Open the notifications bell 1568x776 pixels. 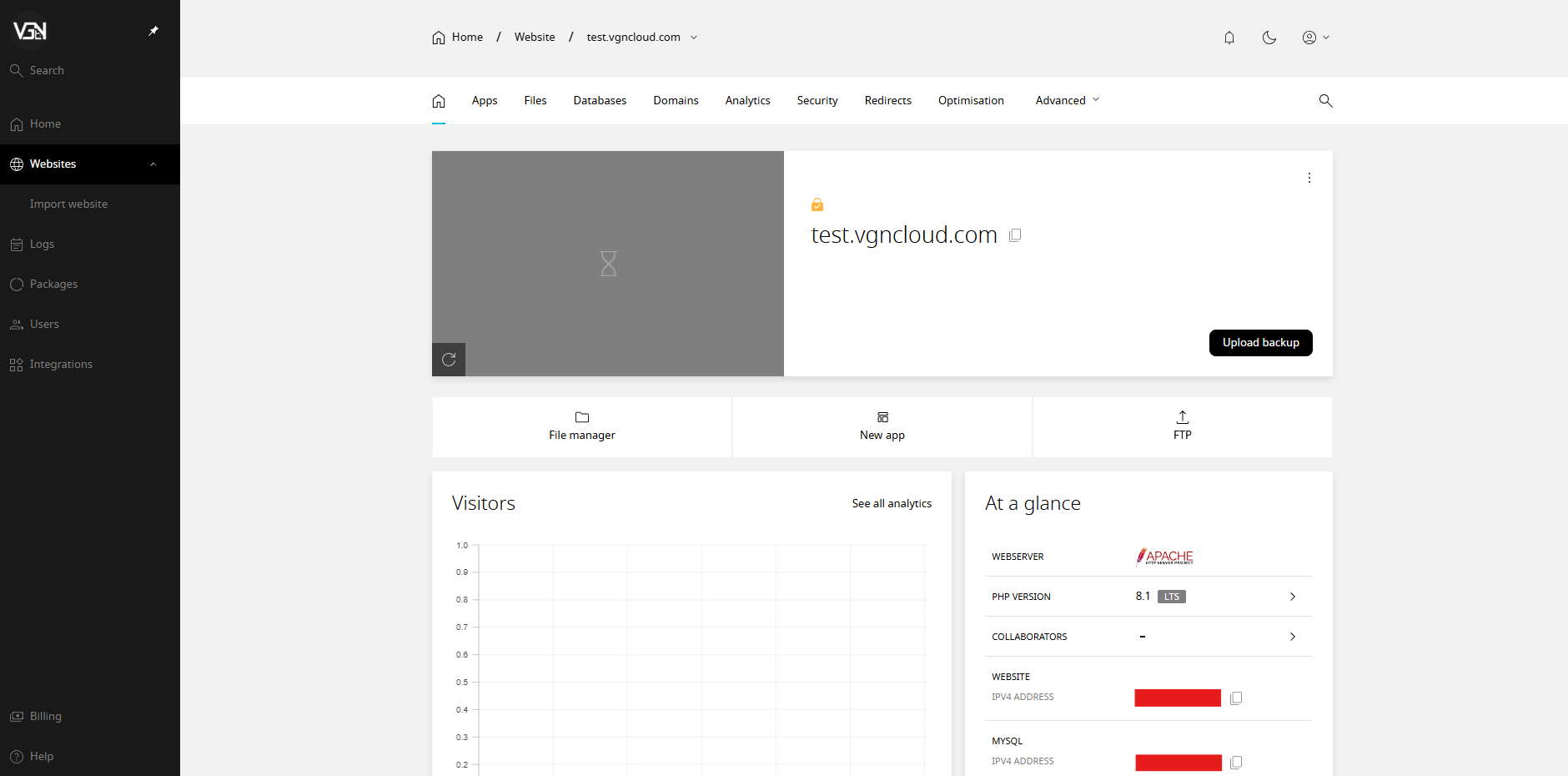tap(1228, 38)
